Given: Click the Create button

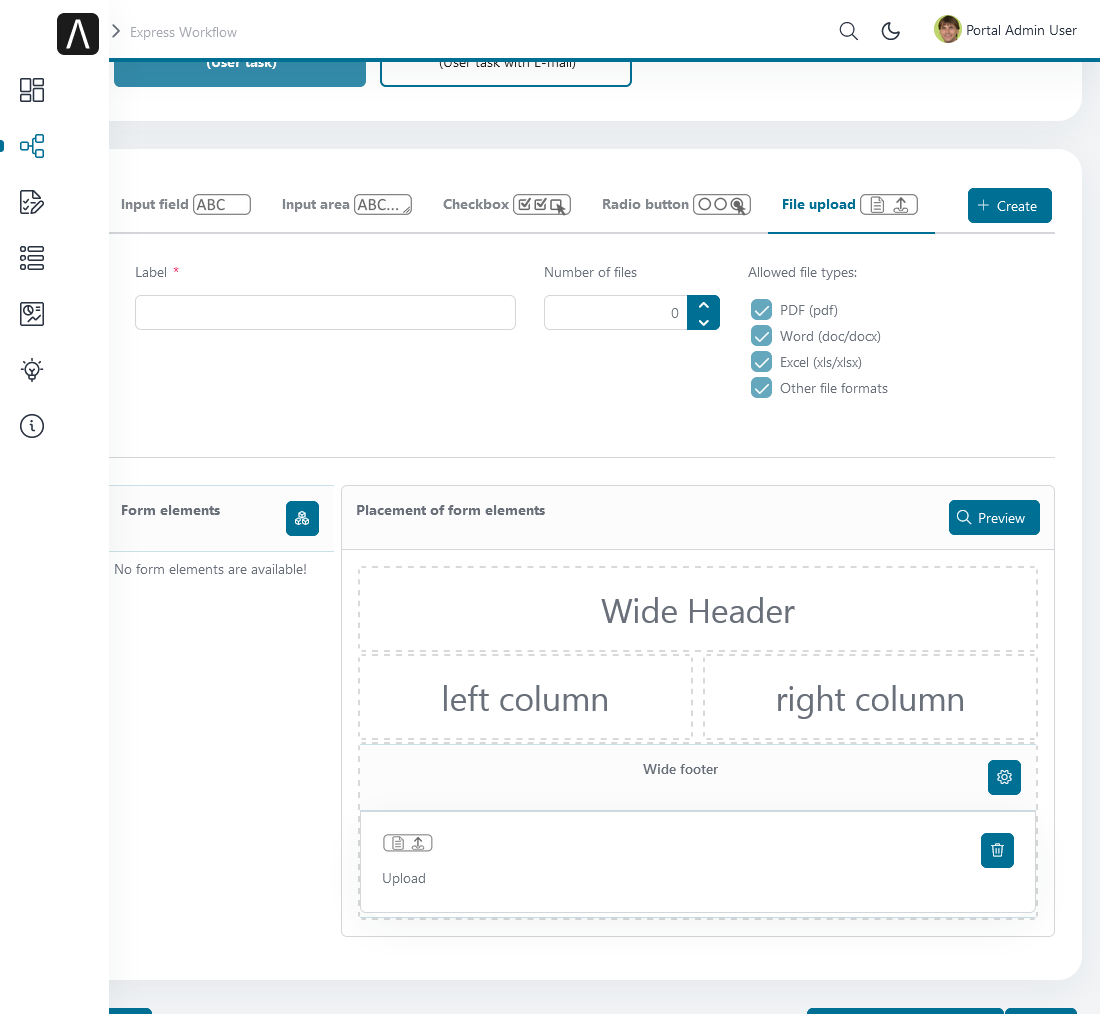Looking at the screenshot, I should pyautogui.click(x=1010, y=206).
